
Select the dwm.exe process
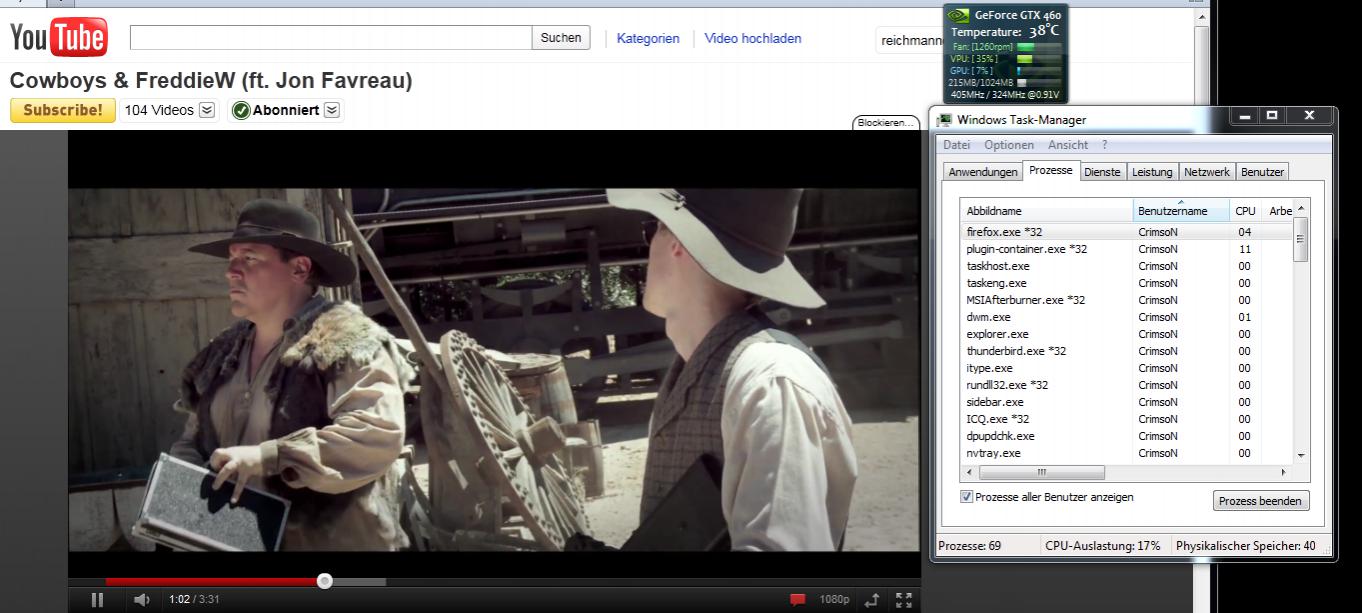point(1126,317)
